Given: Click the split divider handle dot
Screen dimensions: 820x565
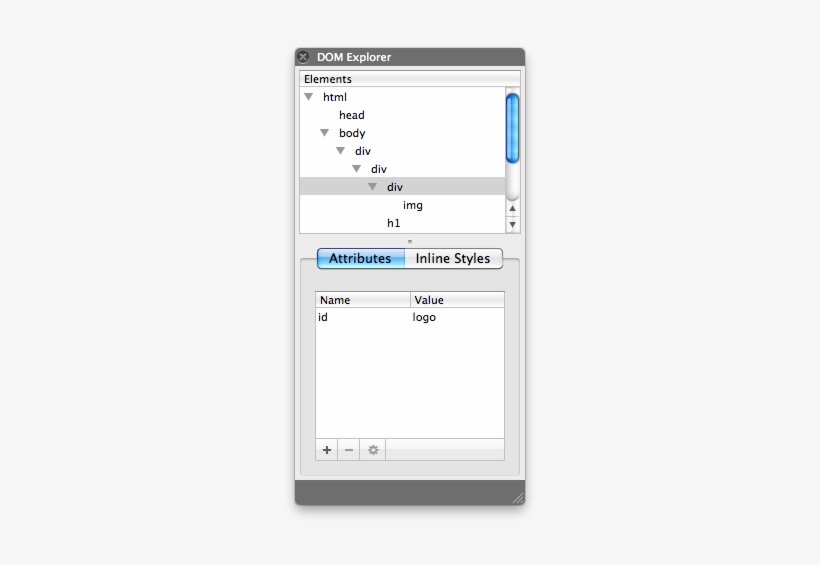Looking at the screenshot, I should point(410,242).
